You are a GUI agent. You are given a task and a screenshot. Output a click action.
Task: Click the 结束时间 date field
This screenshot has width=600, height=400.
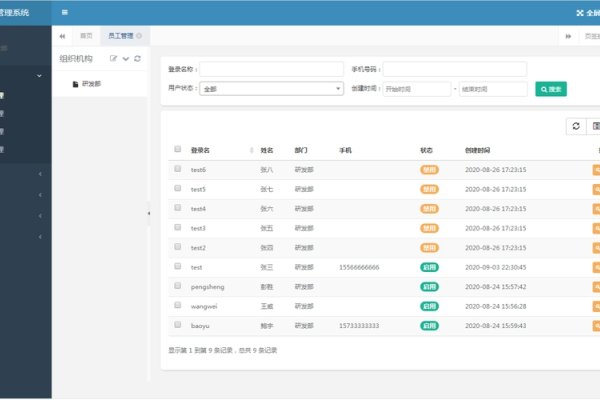point(493,89)
